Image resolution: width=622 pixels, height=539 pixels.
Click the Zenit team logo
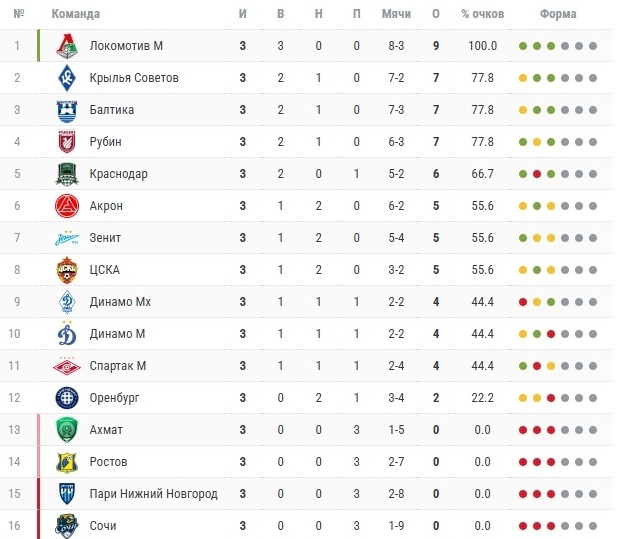[67, 238]
